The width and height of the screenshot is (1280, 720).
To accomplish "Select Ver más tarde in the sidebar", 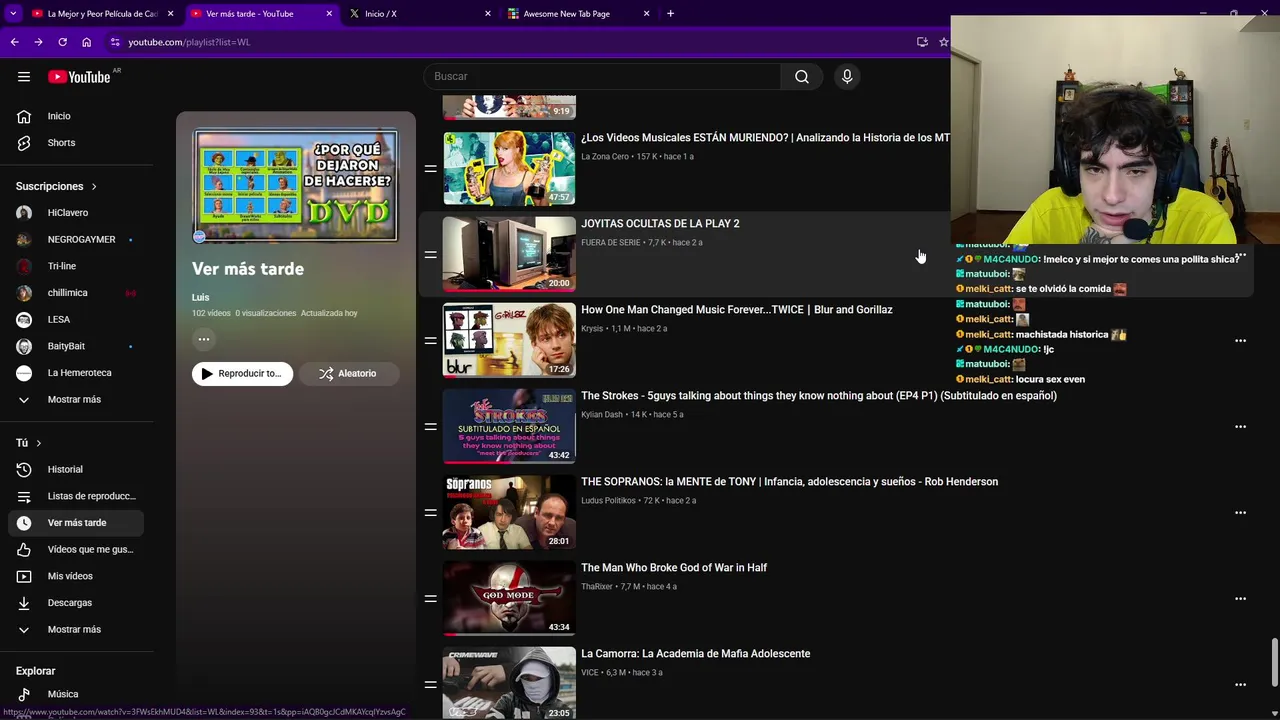I will 76,523.
